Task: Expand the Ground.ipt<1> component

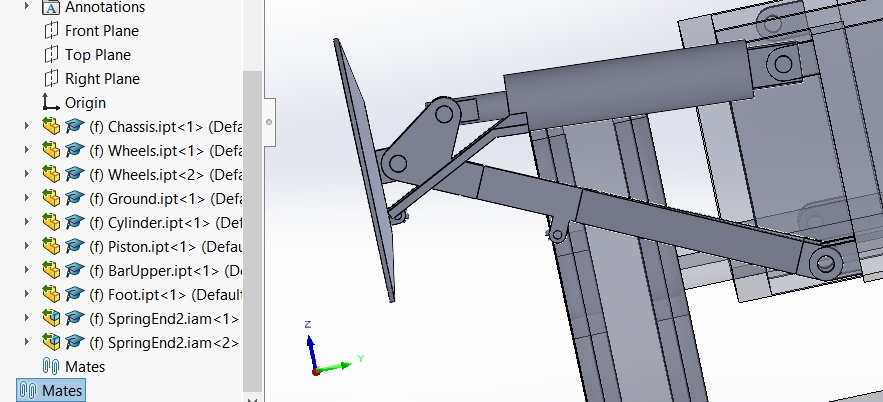Action: (x=26, y=198)
